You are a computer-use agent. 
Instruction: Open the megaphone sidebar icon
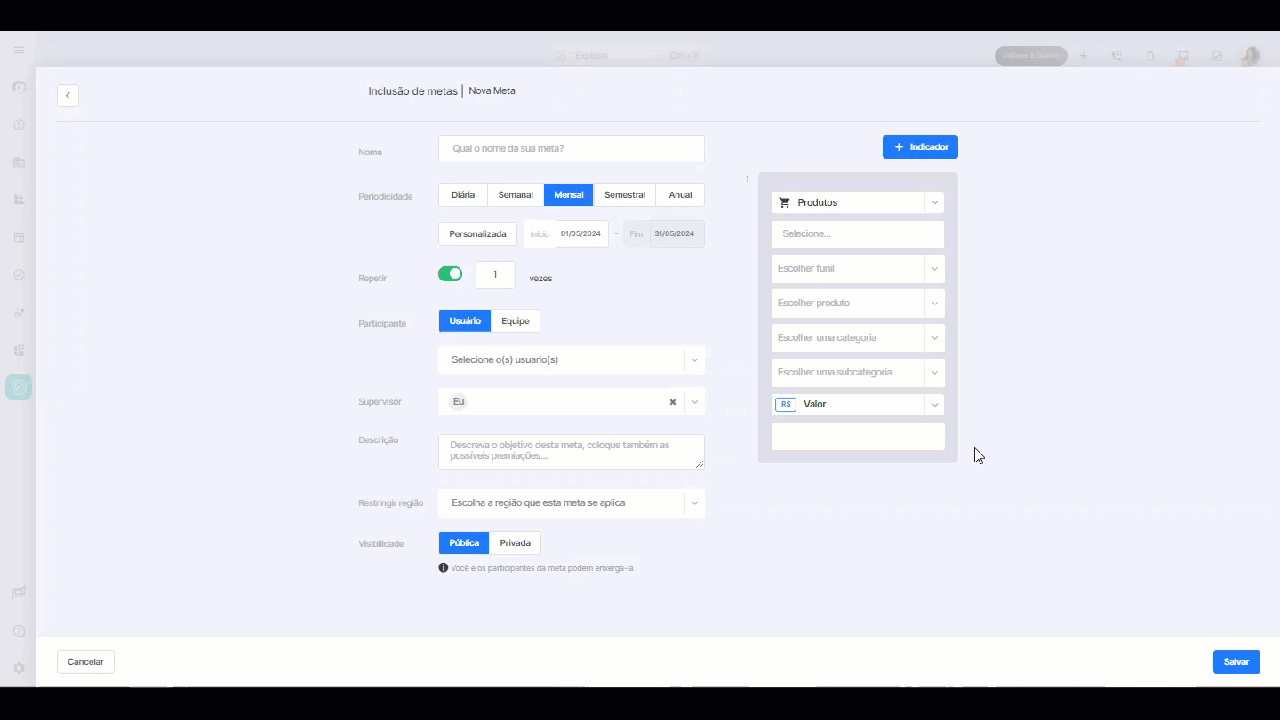[19, 592]
